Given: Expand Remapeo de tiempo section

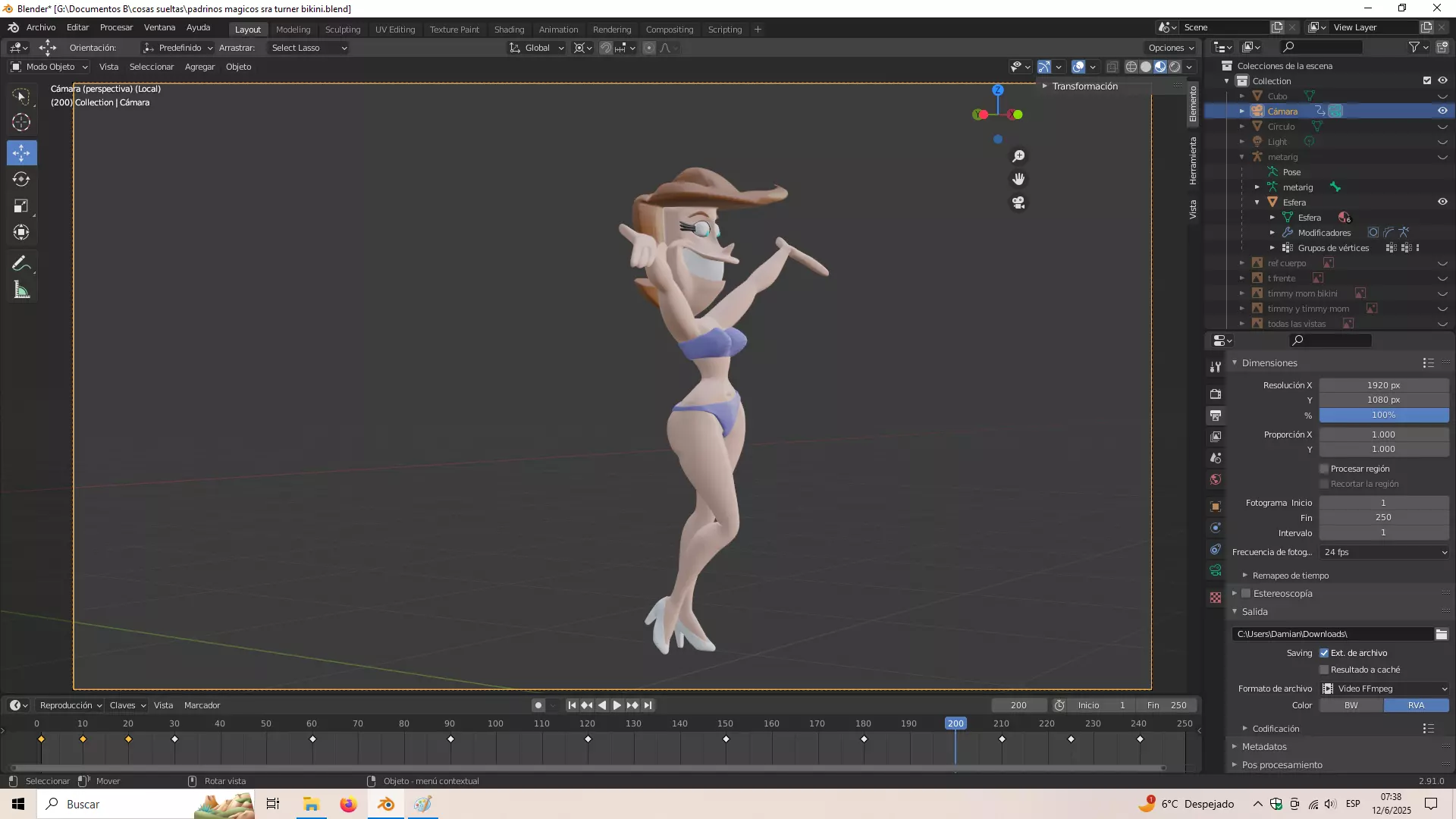Looking at the screenshot, I should pos(1290,576).
